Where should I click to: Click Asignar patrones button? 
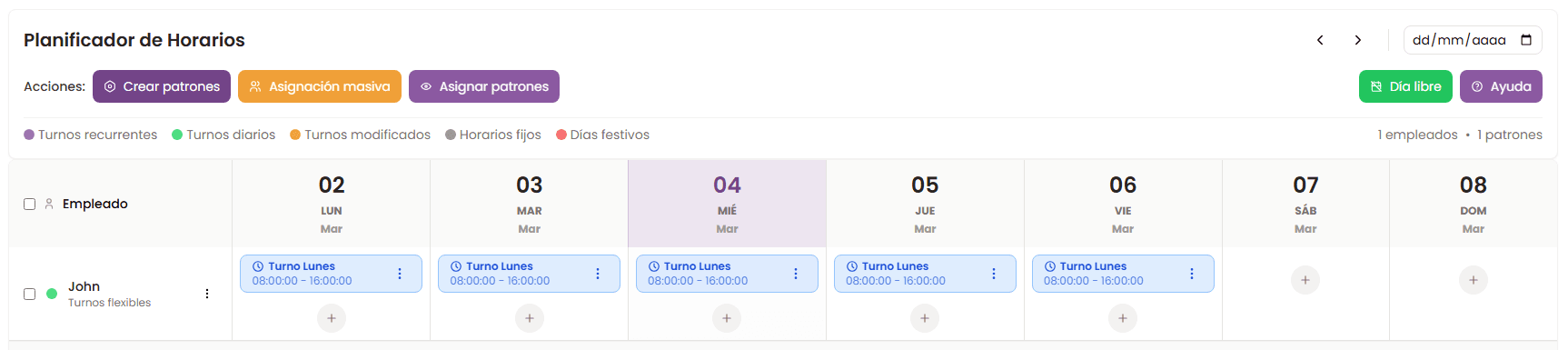point(484,86)
